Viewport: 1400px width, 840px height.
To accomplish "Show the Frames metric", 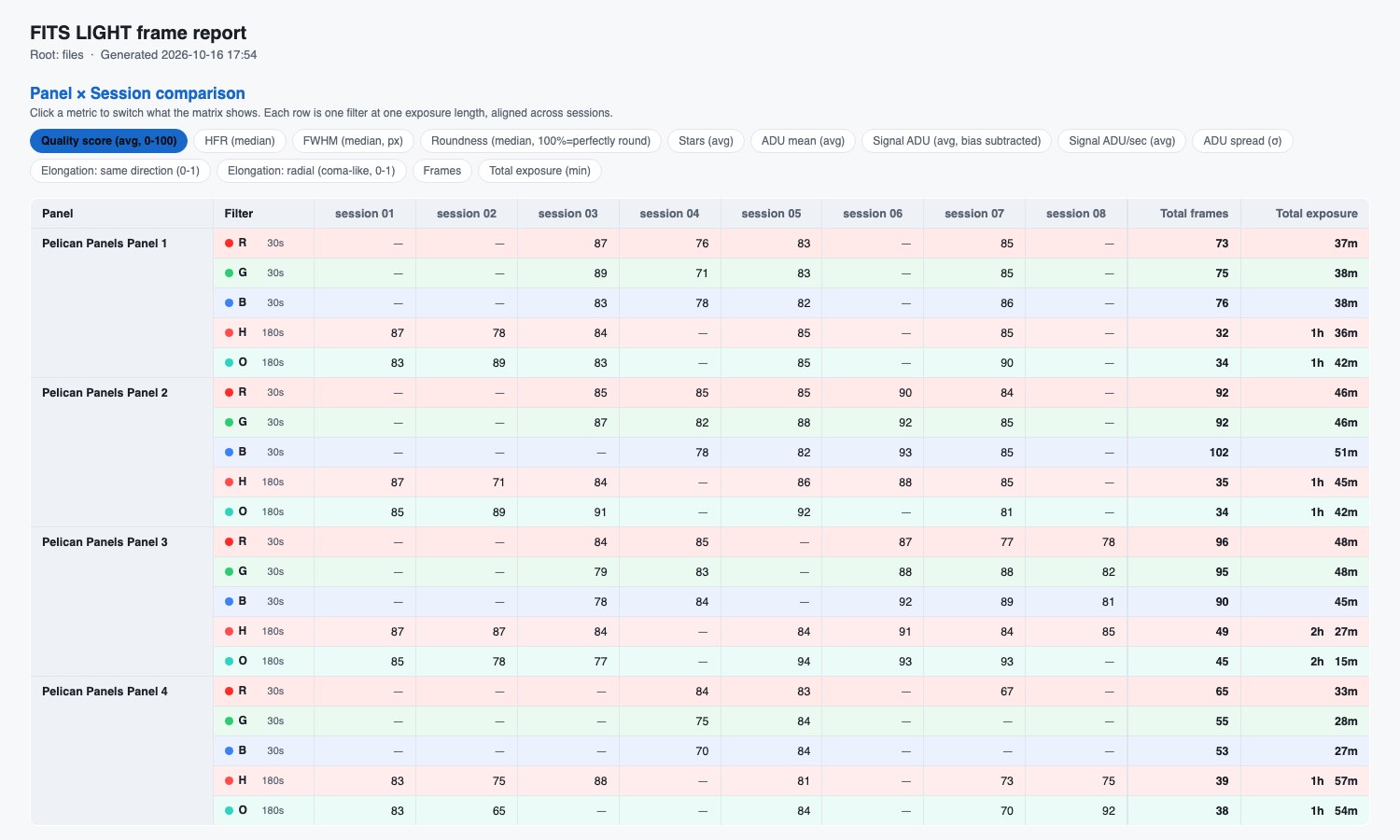I will pos(442,171).
